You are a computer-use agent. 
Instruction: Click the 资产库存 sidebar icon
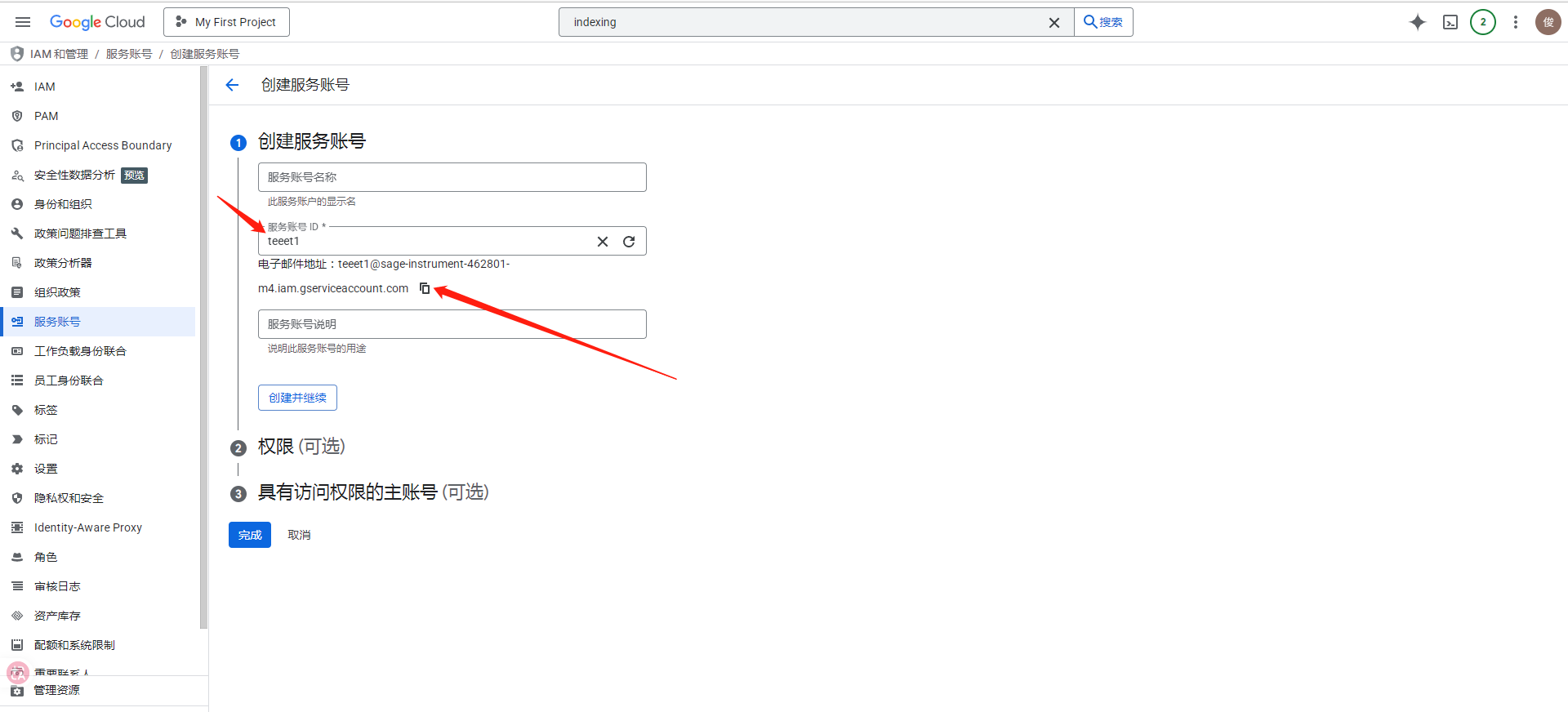[17, 616]
